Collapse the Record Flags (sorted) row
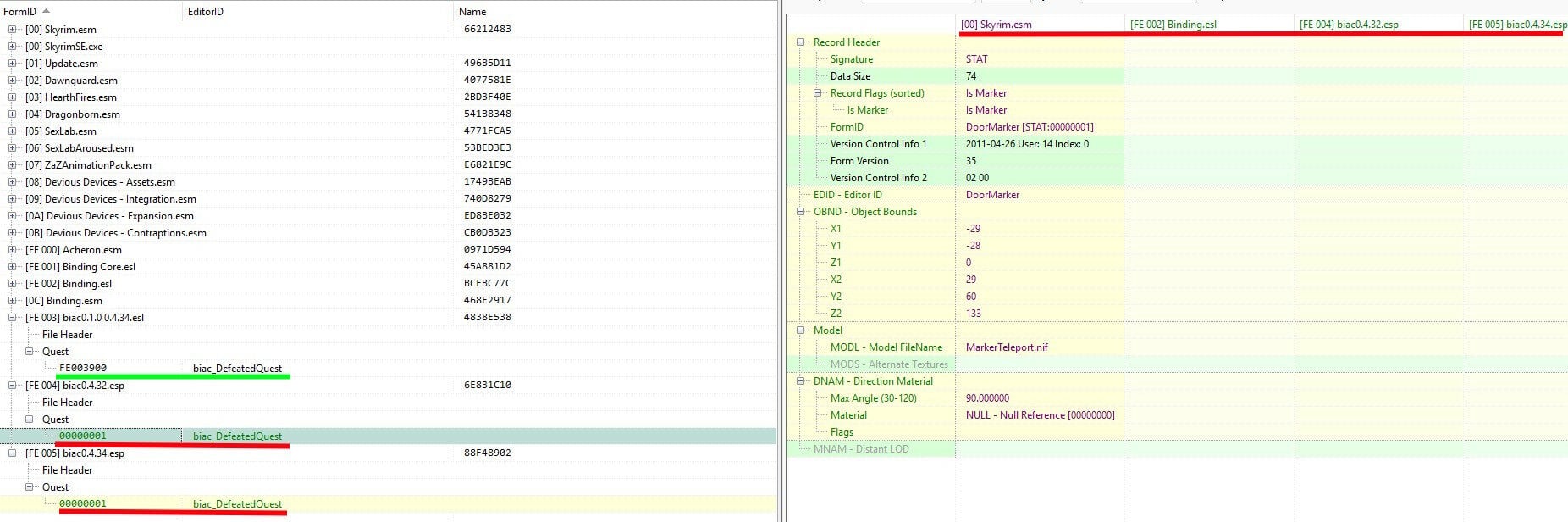 pyautogui.click(x=818, y=92)
